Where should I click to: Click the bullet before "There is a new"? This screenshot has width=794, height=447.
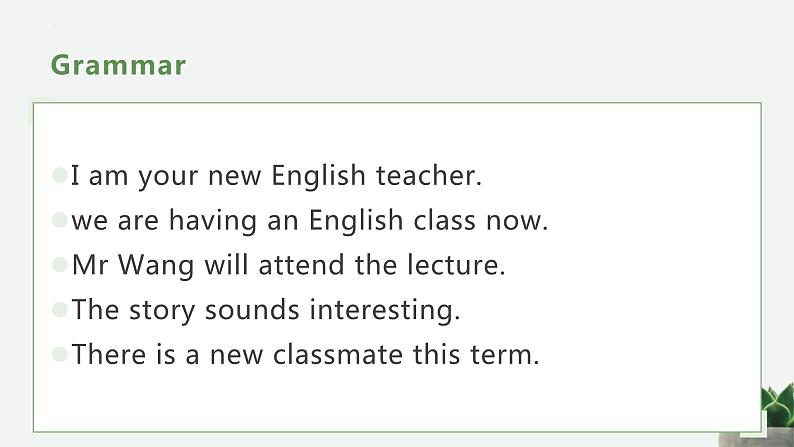(60, 354)
